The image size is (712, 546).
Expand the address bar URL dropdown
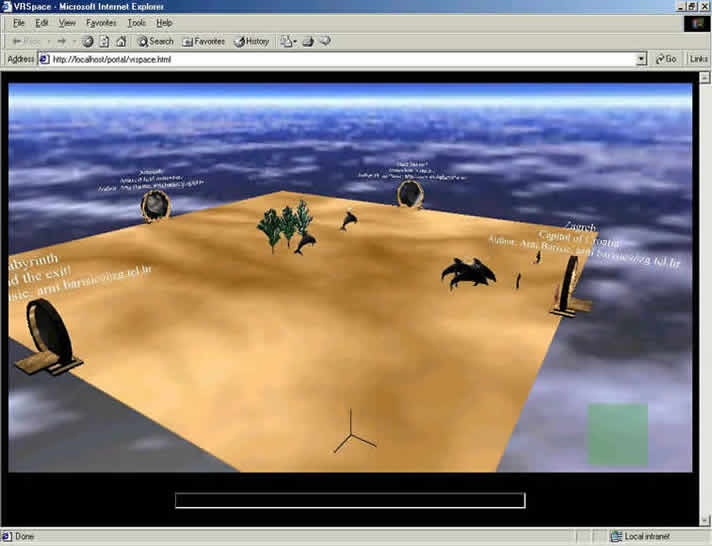point(641,59)
